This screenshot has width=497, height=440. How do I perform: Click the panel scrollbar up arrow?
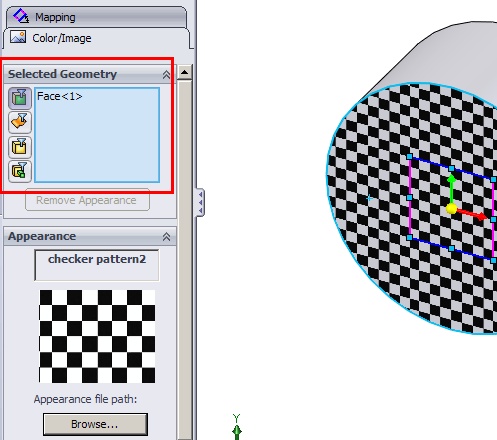pyautogui.click(x=185, y=72)
